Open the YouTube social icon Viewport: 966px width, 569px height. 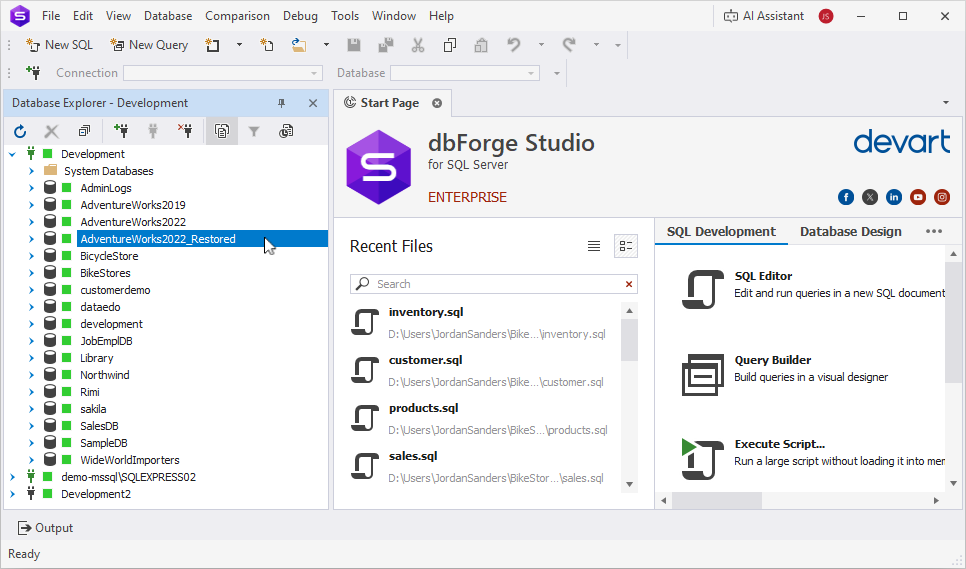tap(918, 197)
